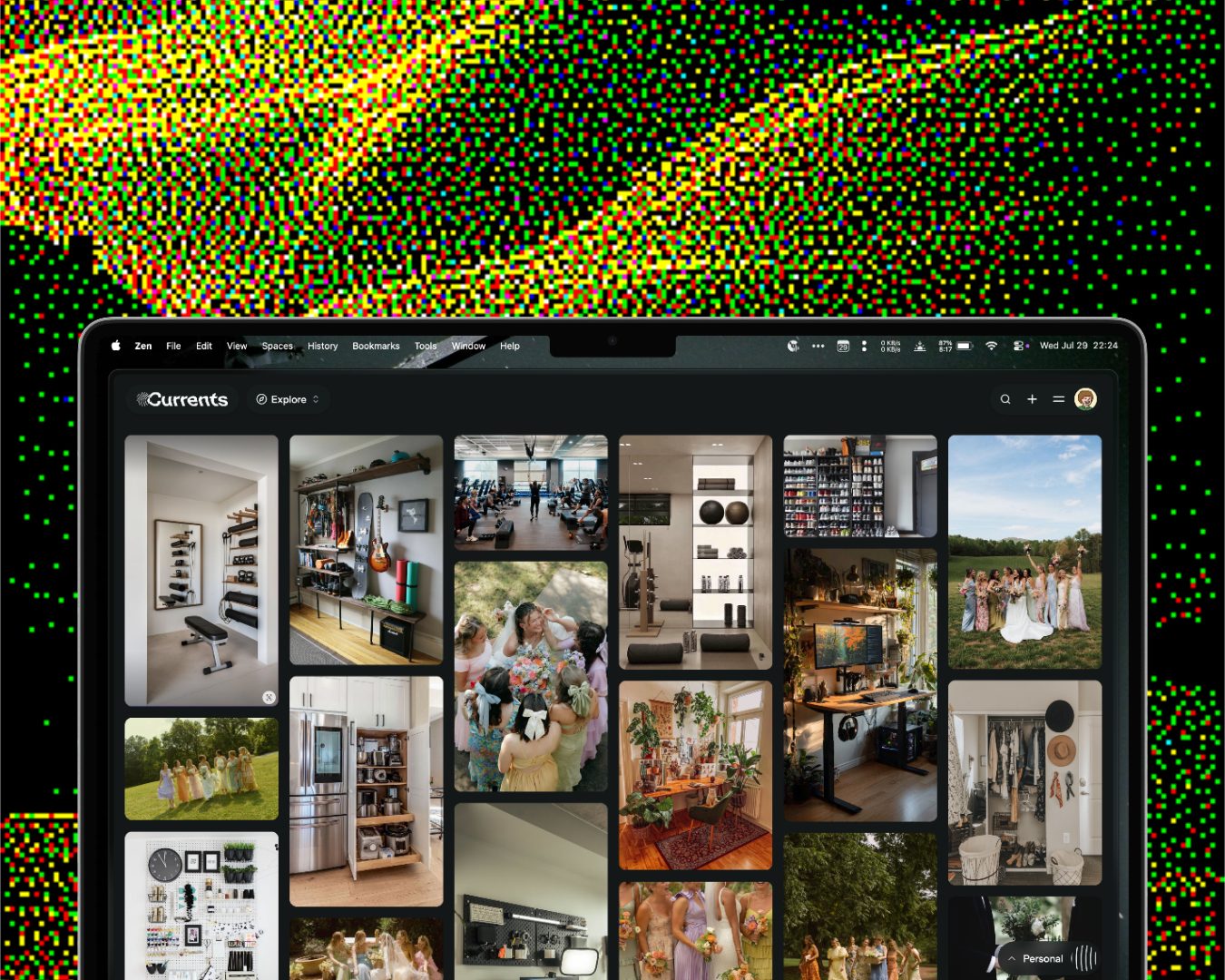
Task: Open the Tools menu
Action: click(x=426, y=346)
